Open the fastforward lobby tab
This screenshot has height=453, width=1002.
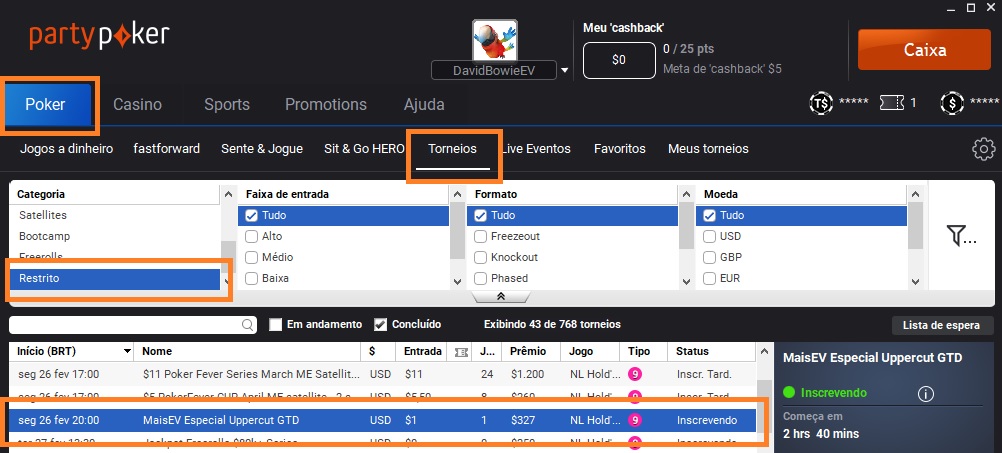(167, 149)
